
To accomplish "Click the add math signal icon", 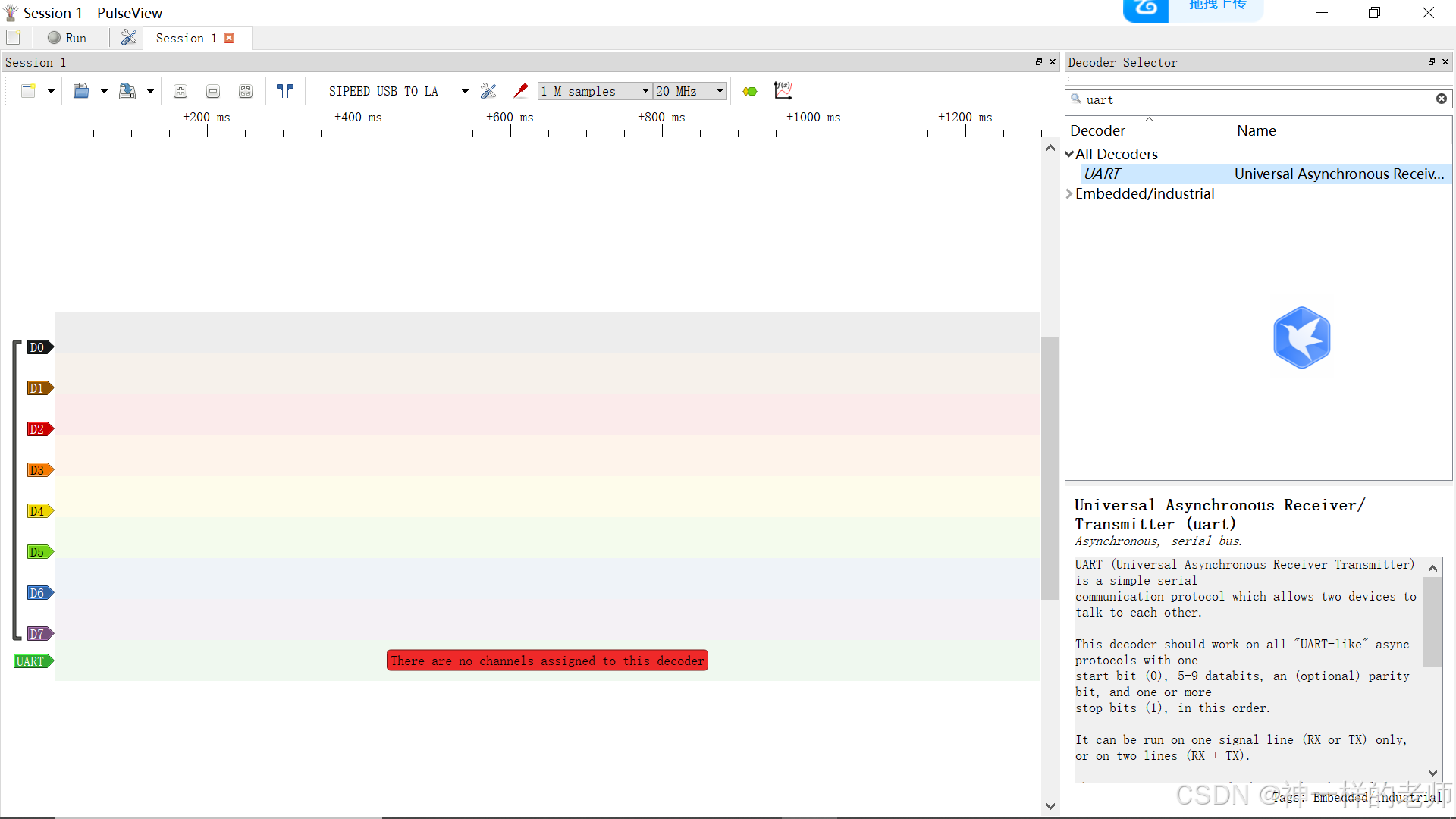I will 783,91.
